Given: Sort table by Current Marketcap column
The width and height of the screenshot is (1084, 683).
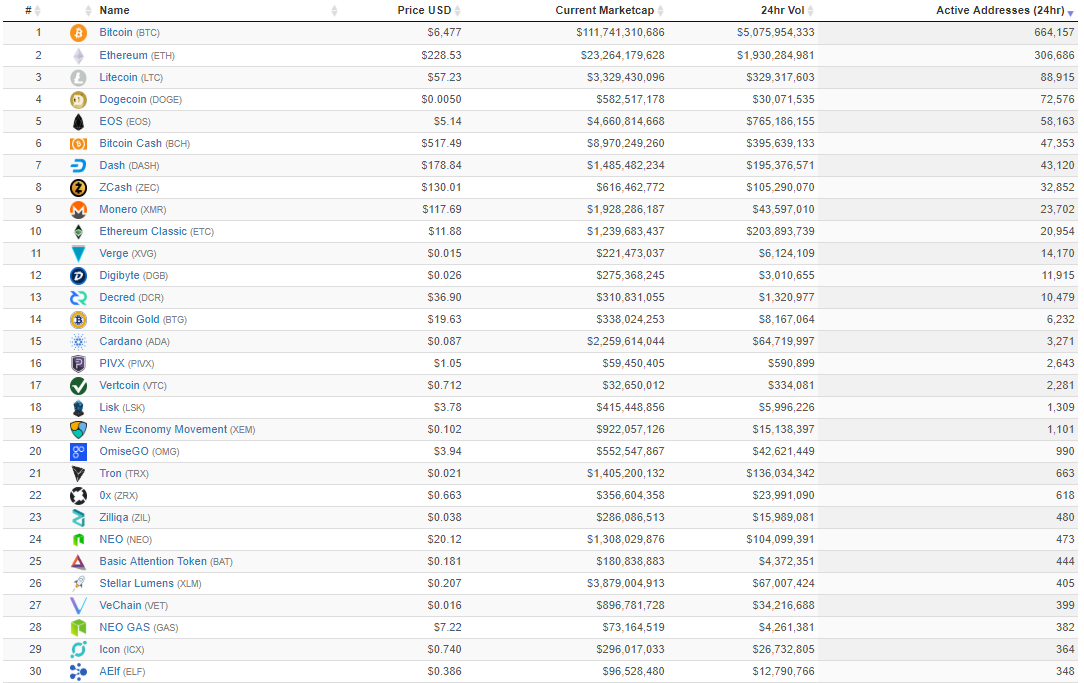Looking at the screenshot, I should 609,10.
